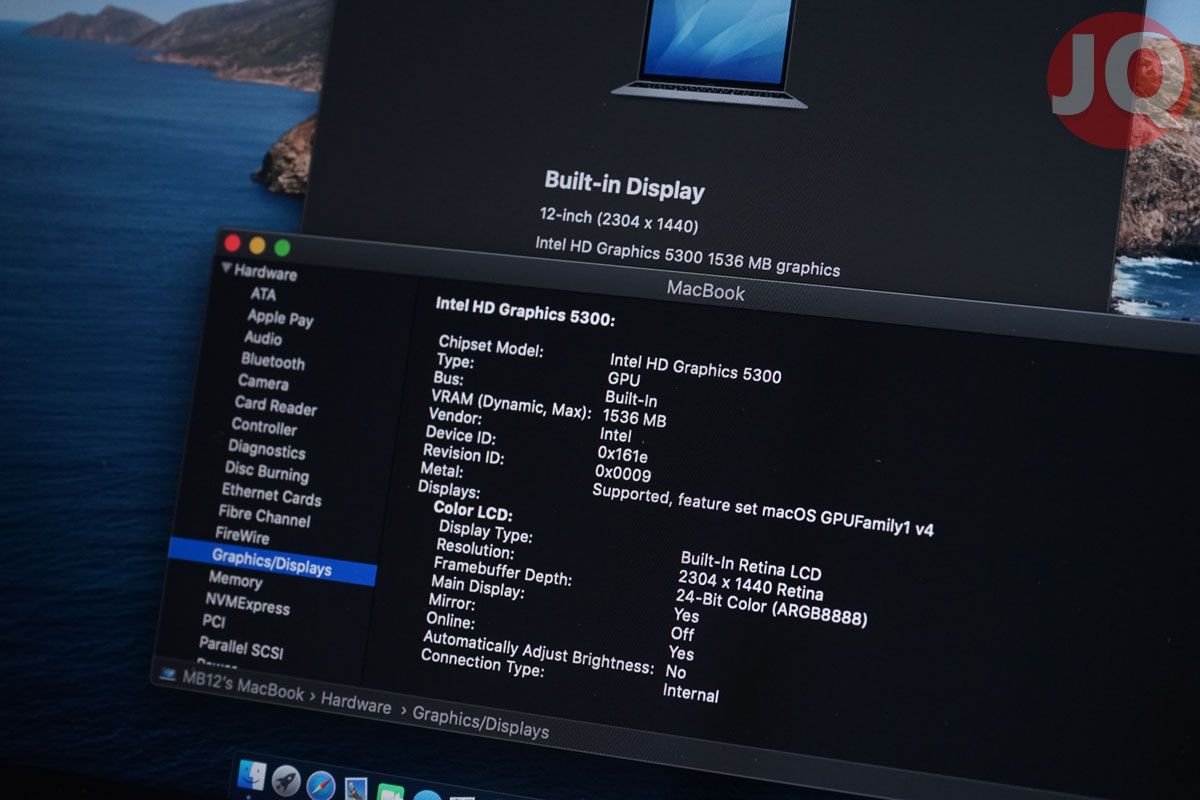
Task: Select Controller in the sidebar
Action: click(264, 427)
